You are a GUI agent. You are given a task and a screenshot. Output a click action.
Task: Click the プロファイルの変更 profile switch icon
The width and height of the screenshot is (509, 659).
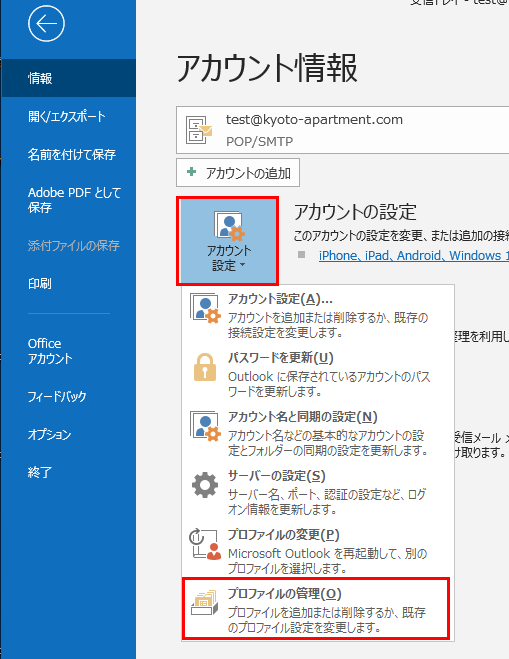point(205,544)
